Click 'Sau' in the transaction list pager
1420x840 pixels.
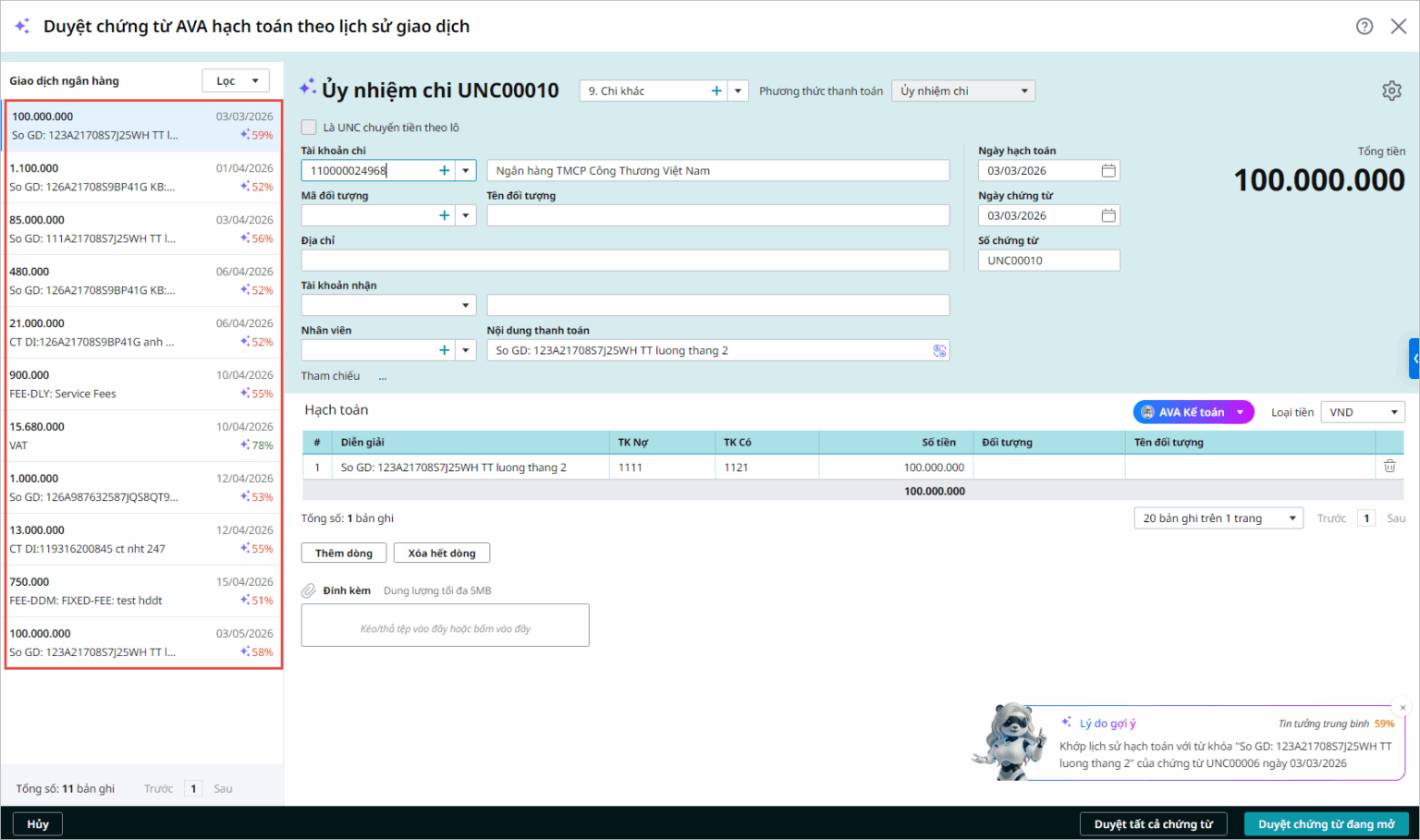click(223, 788)
